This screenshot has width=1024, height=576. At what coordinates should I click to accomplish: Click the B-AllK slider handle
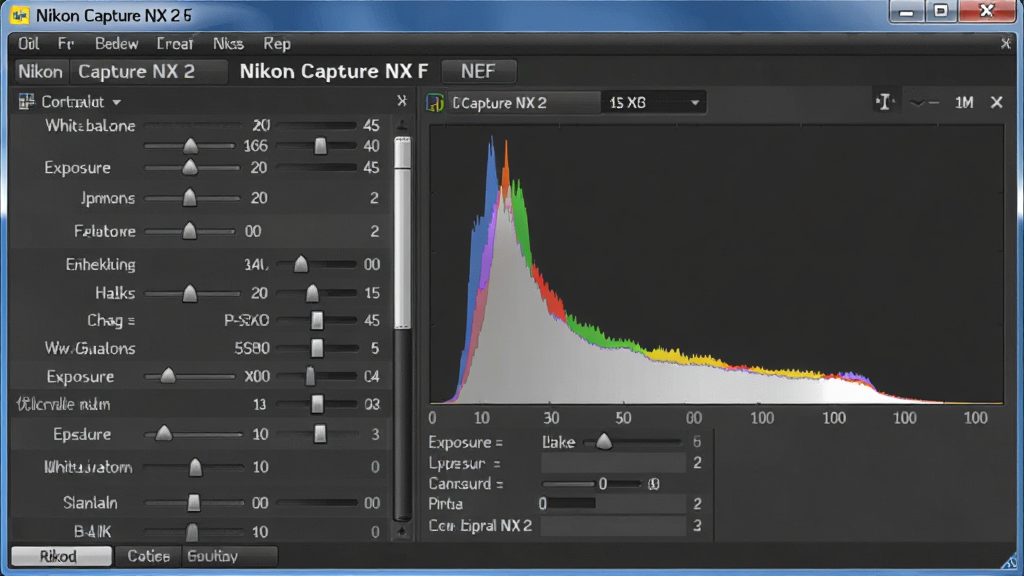191,532
